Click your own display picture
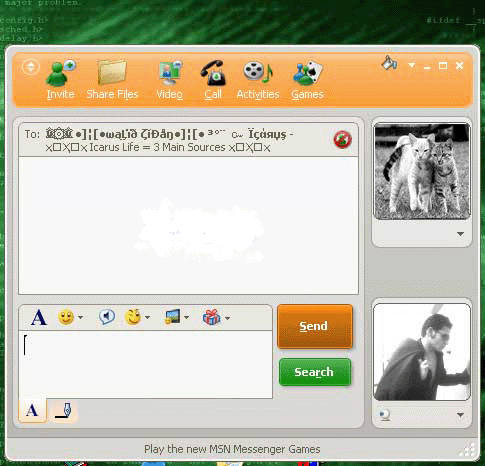The image size is (485, 466). [422, 352]
